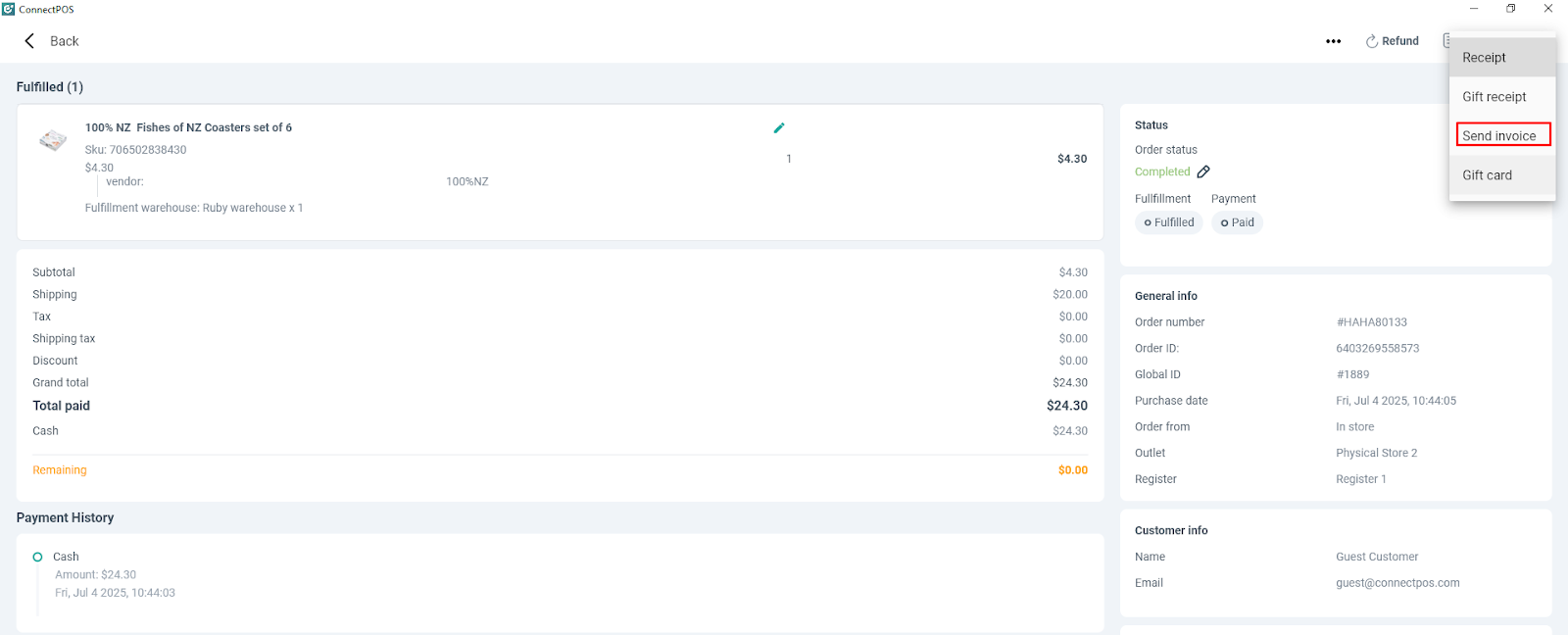Click the back arrow icon
1568x635 pixels.
(29, 41)
